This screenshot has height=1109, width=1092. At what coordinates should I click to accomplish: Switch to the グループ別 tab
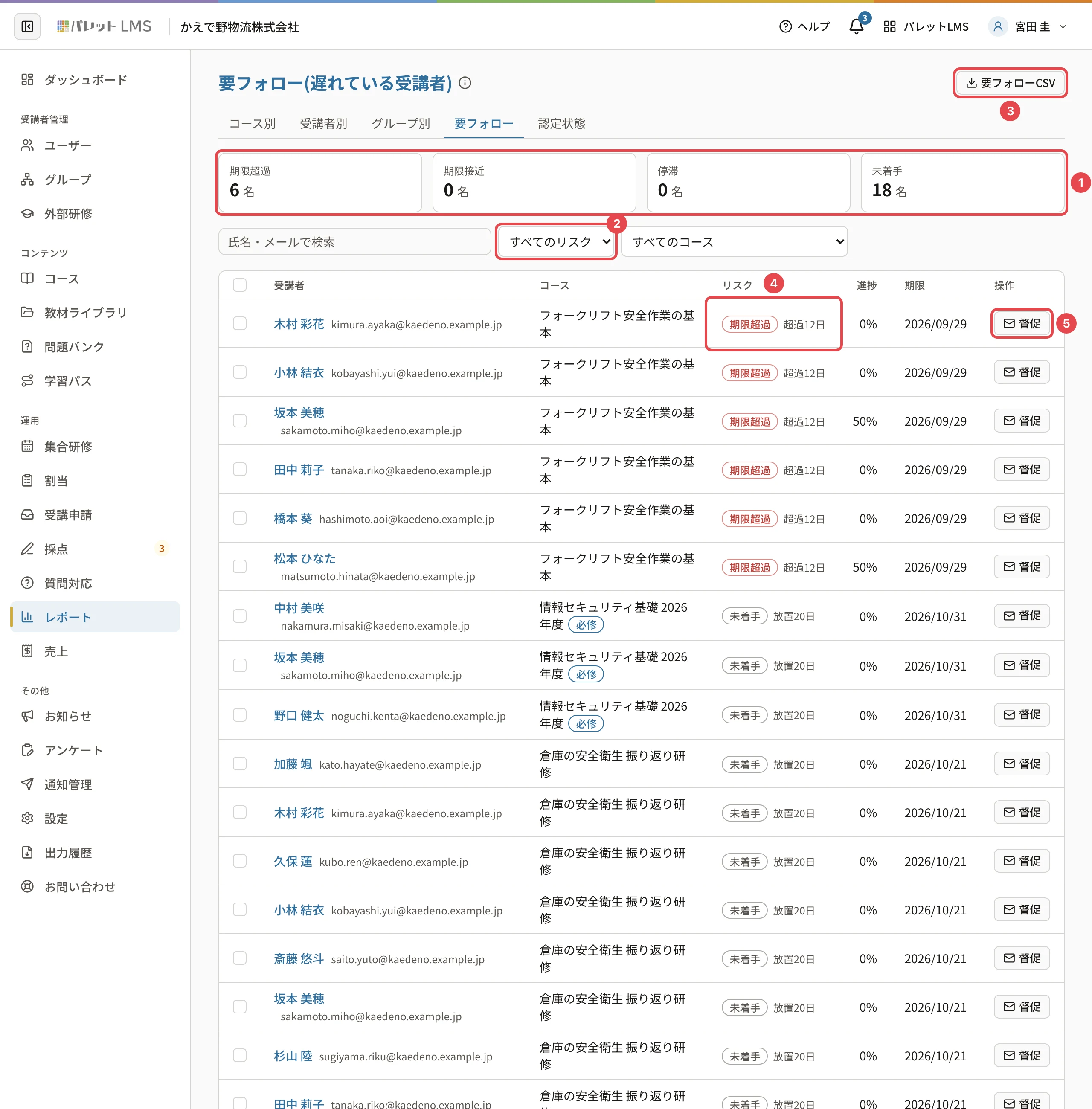pos(401,123)
